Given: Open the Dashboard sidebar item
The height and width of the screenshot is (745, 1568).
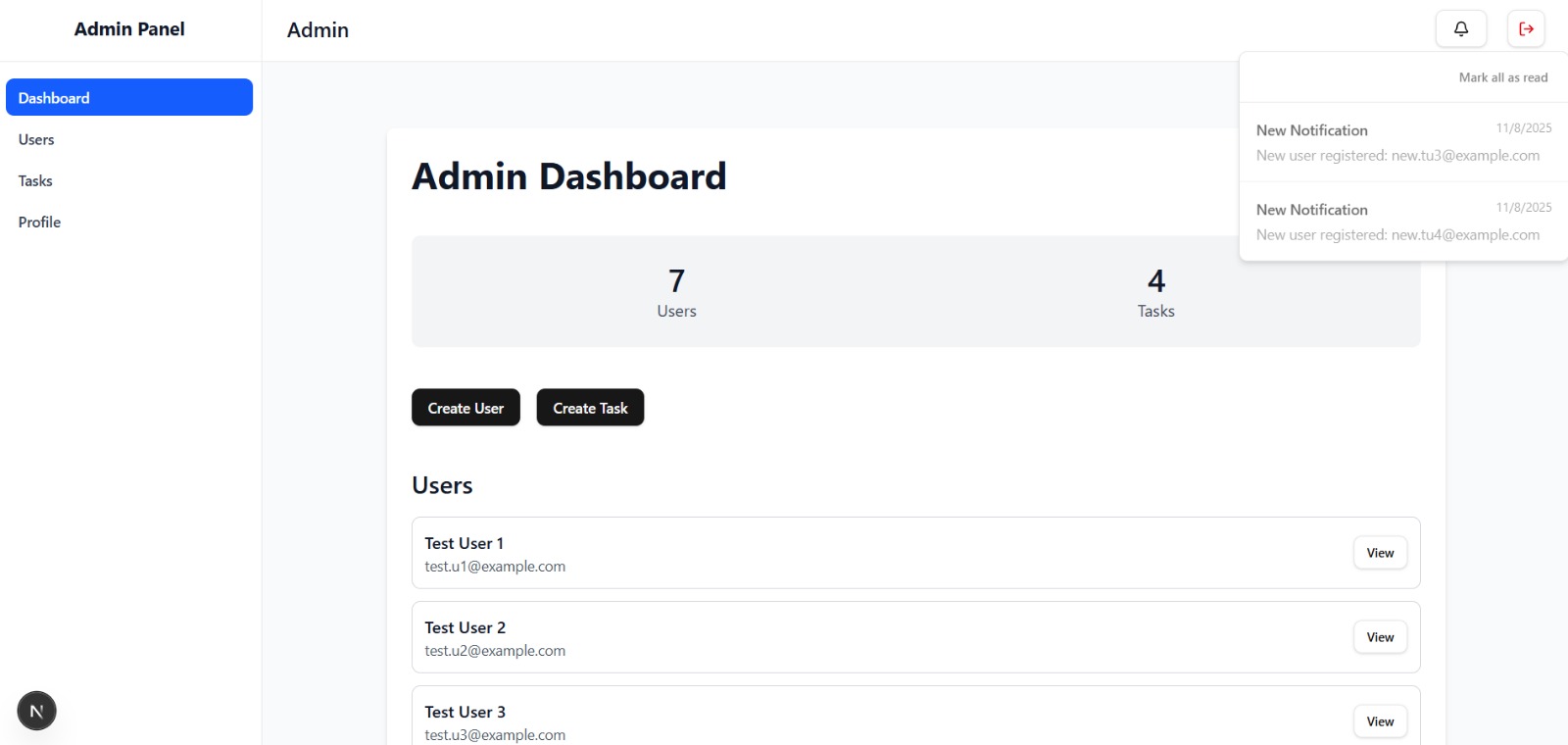Looking at the screenshot, I should tap(128, 98).
